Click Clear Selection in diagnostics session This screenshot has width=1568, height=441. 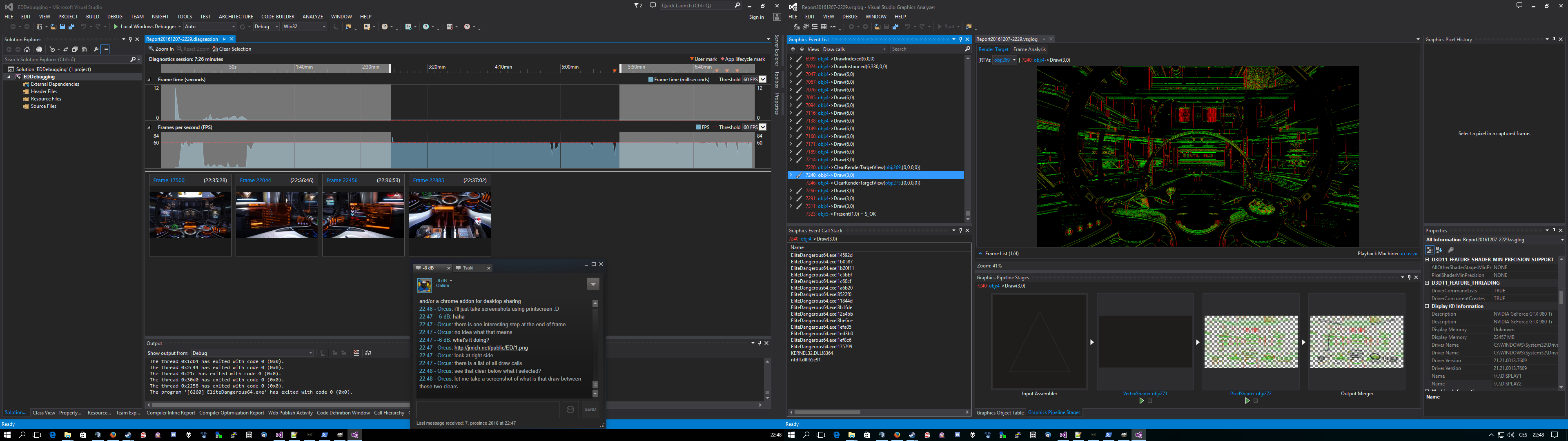231,49
